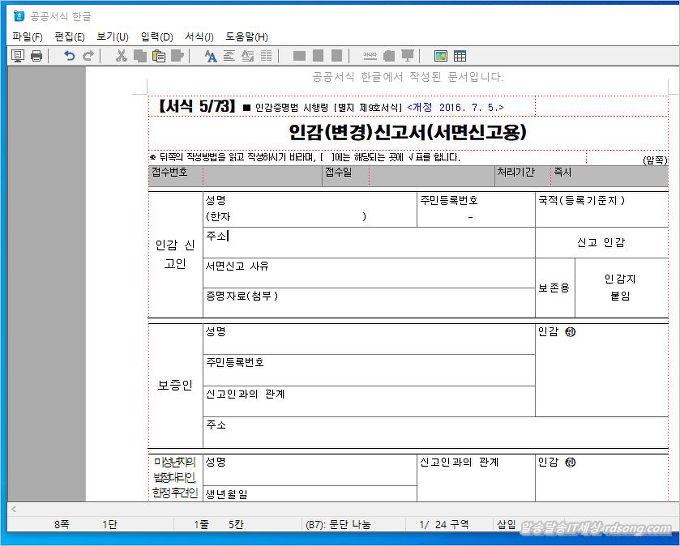Screen dimensions: 680x546
Task: Undo the last action
Action: [69, 56]
